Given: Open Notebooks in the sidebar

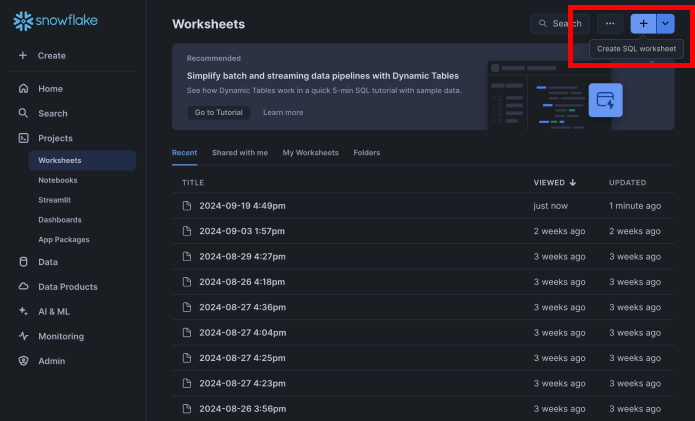Looking at the screenshot, I should 58,180.
